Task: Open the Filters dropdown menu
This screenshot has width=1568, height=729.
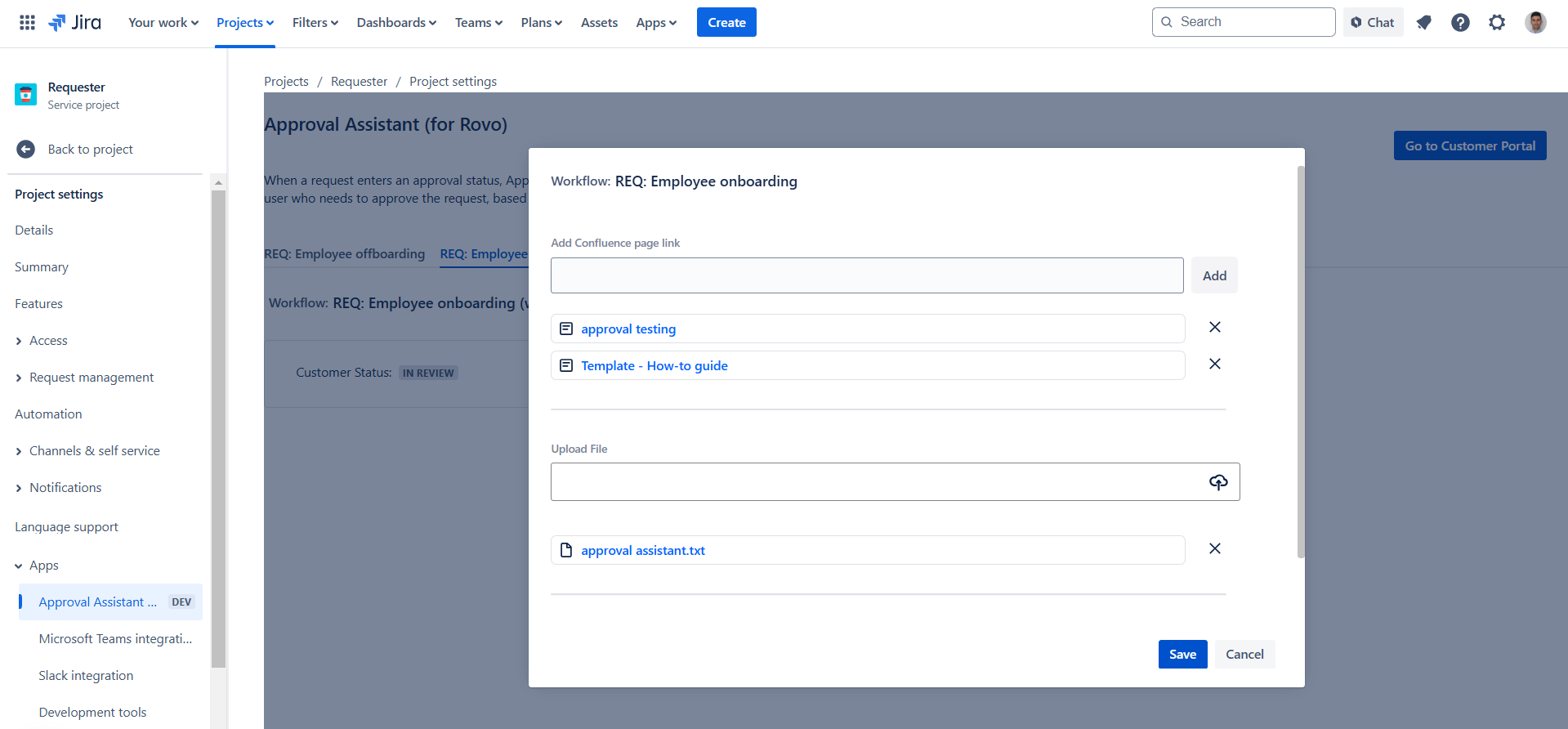Action: click(315, 22)
